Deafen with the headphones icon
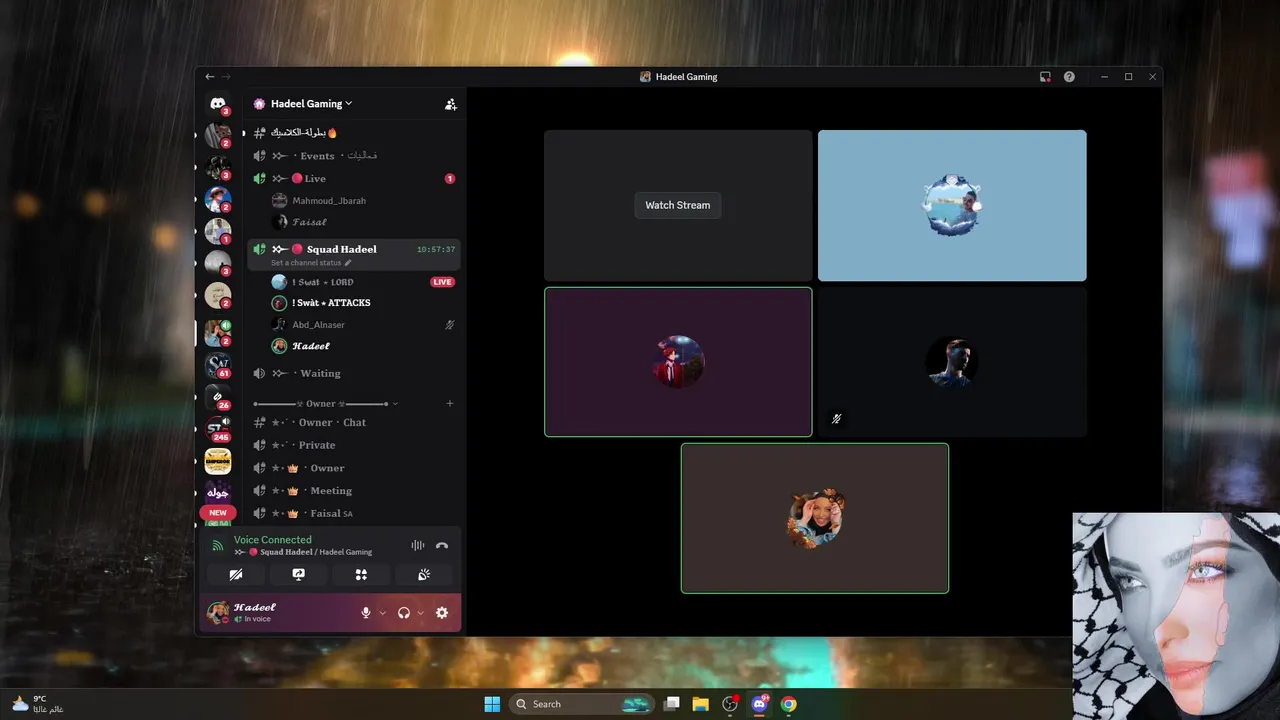The image size is (1280, 720). pos(404,613)
